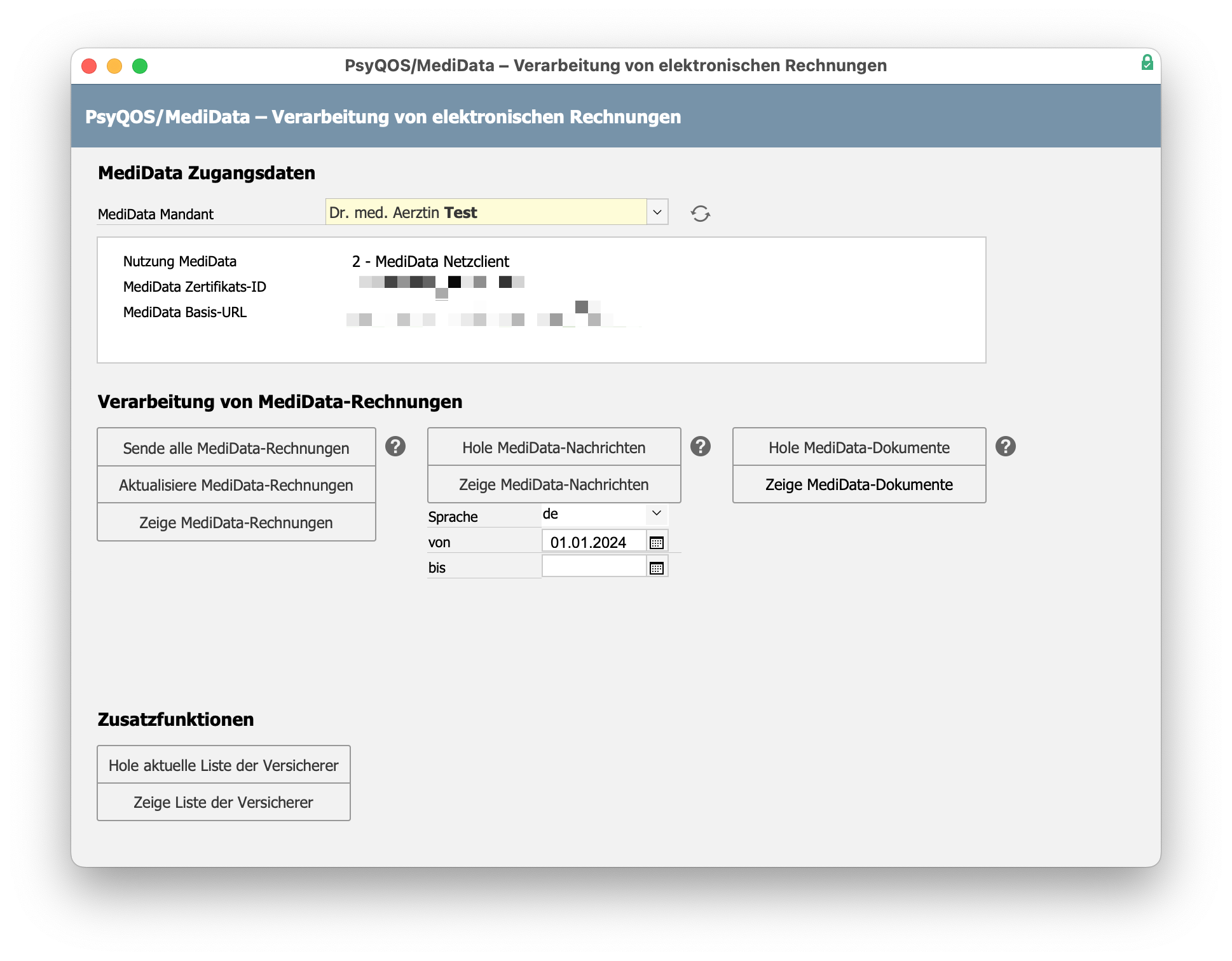Open help for Hole MediData-Dokumente
This screenshot has width=1232, height=961.
1006,447
